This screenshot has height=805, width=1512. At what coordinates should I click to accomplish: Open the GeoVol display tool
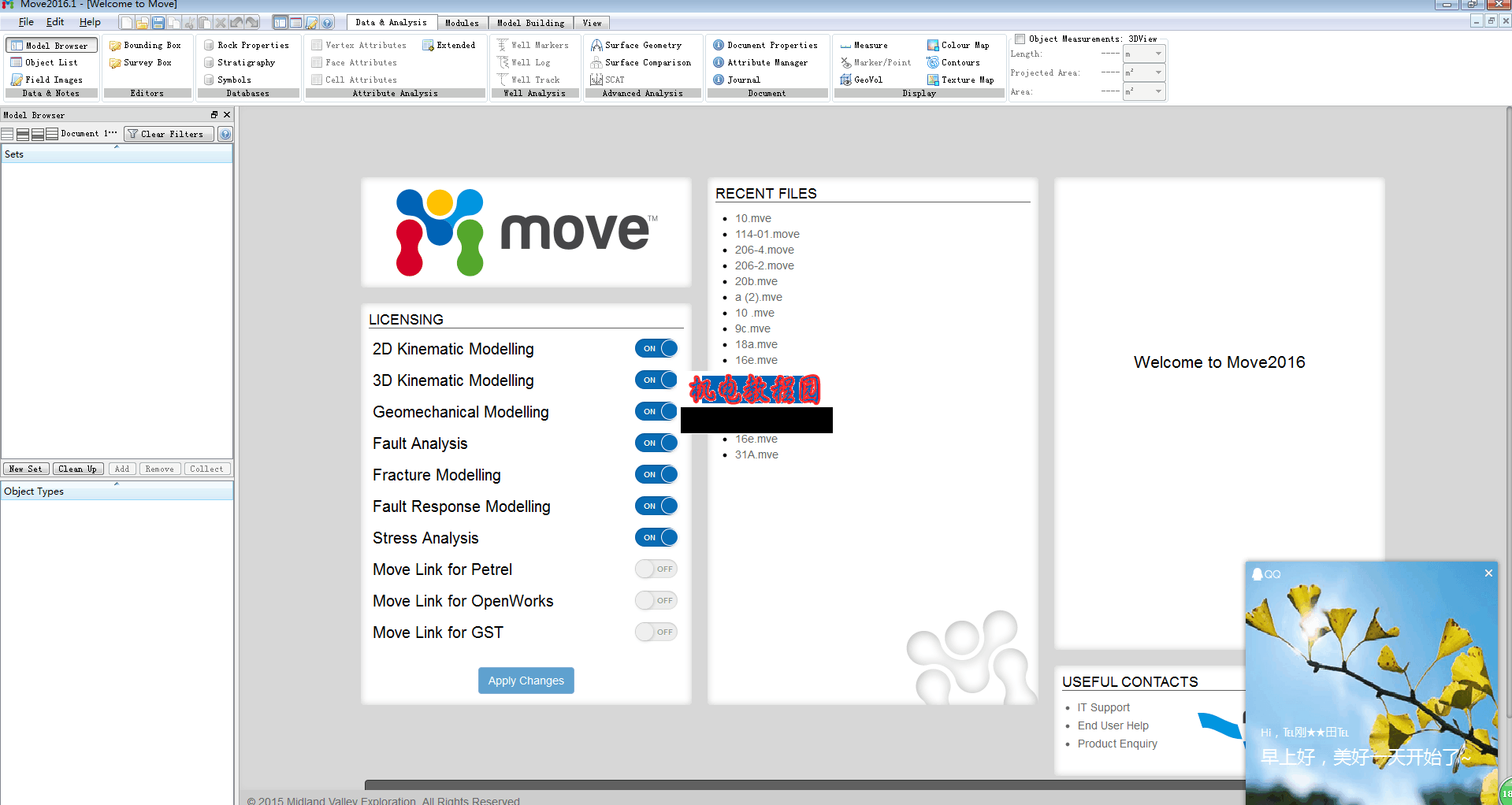point(861,80)
